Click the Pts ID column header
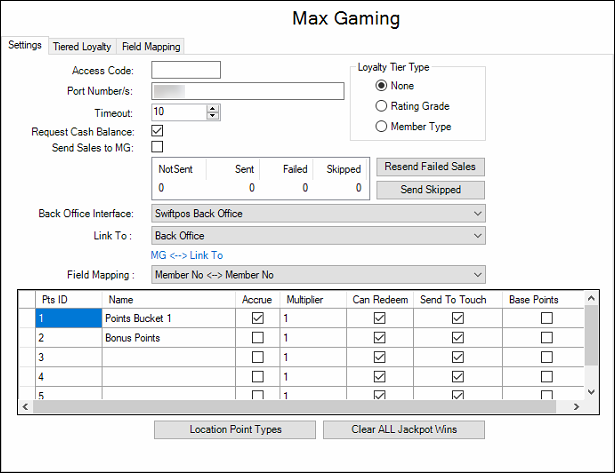Viewport: 615px width, 473px height. click(x=69, y=300)
